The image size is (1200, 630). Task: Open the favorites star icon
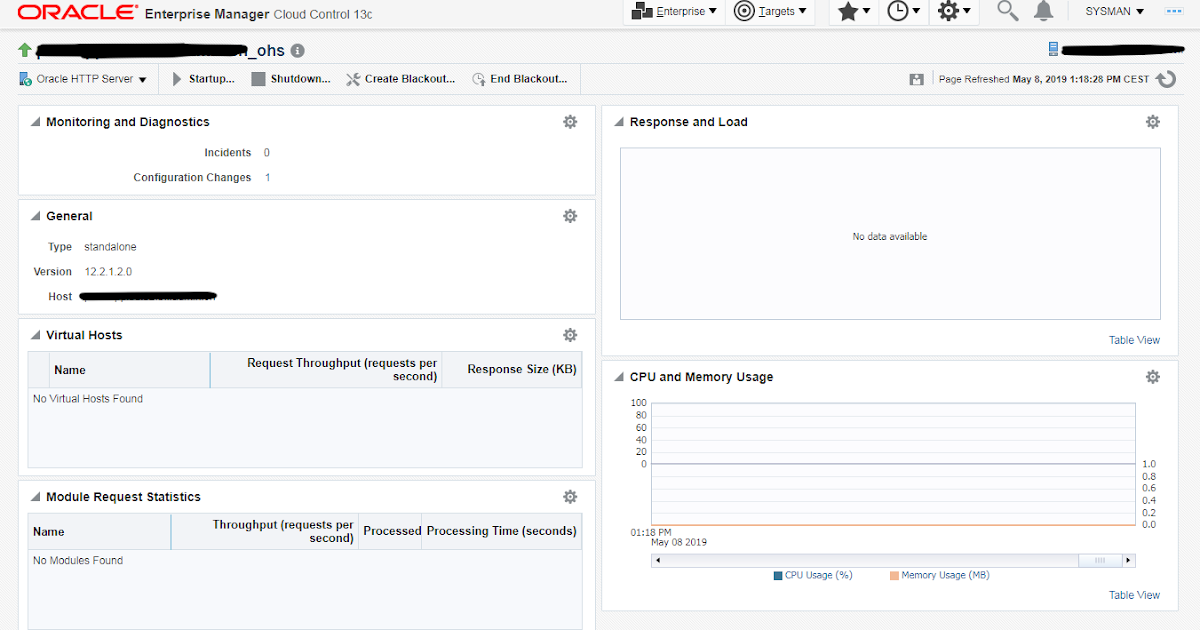(x=849, y=12)
